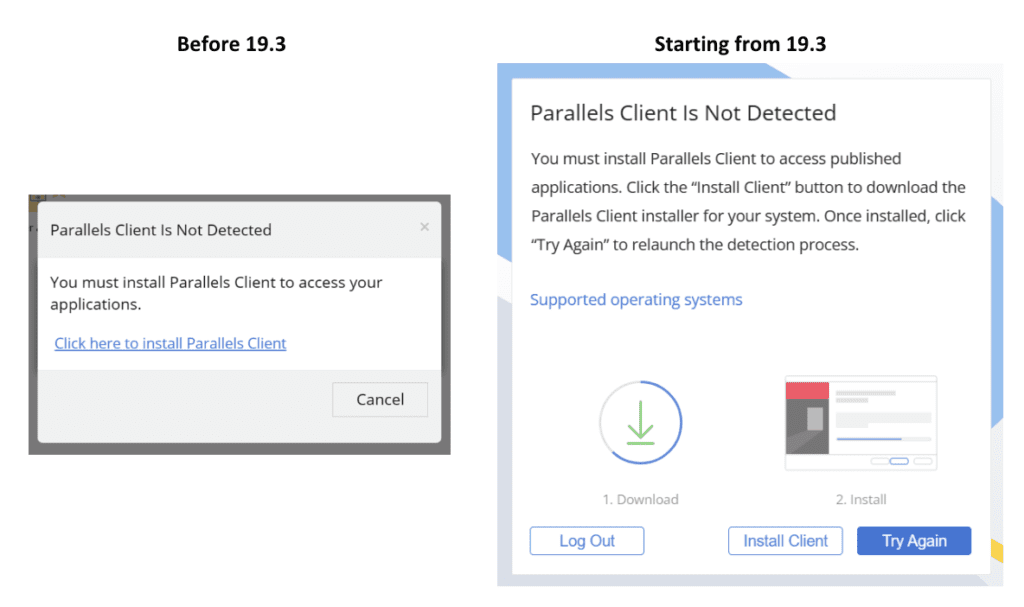This screenshot has height=607, width=1024.
Task: Select the installer window illustration icon
Action: [x=860, y=423]
